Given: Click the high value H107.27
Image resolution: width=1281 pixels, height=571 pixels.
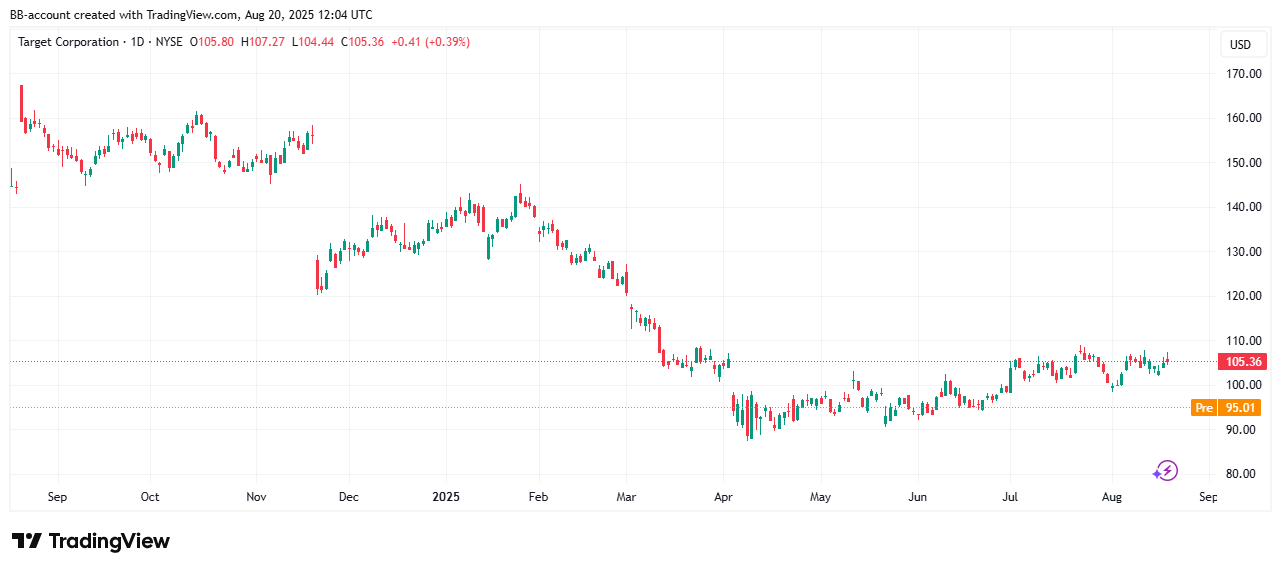Looking at the screenshot, I should [x=264, y=42].
